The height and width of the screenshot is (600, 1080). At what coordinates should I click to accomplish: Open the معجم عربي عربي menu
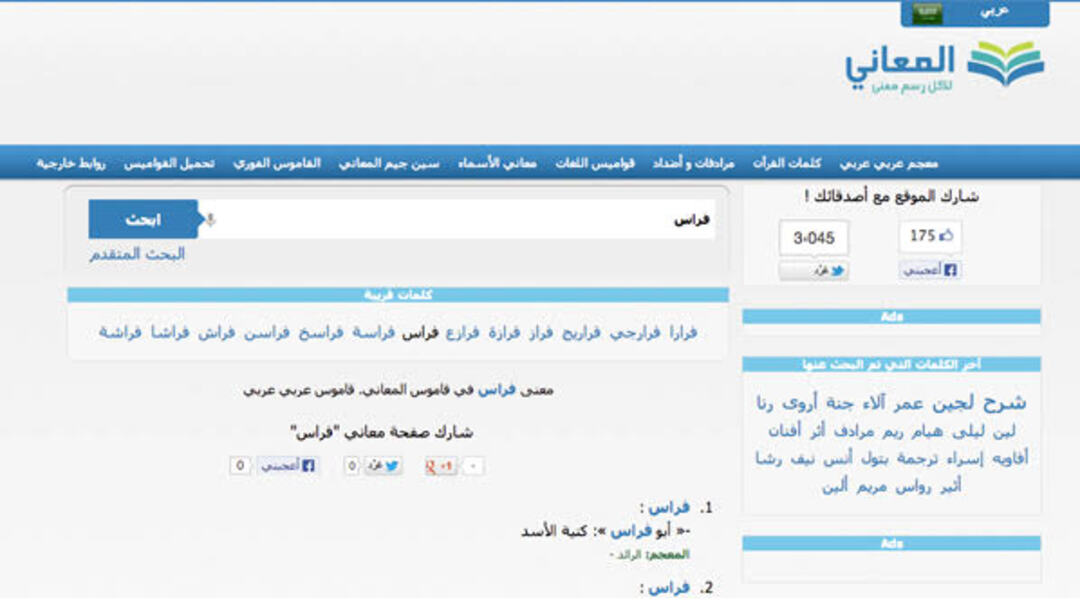[889, 163]
